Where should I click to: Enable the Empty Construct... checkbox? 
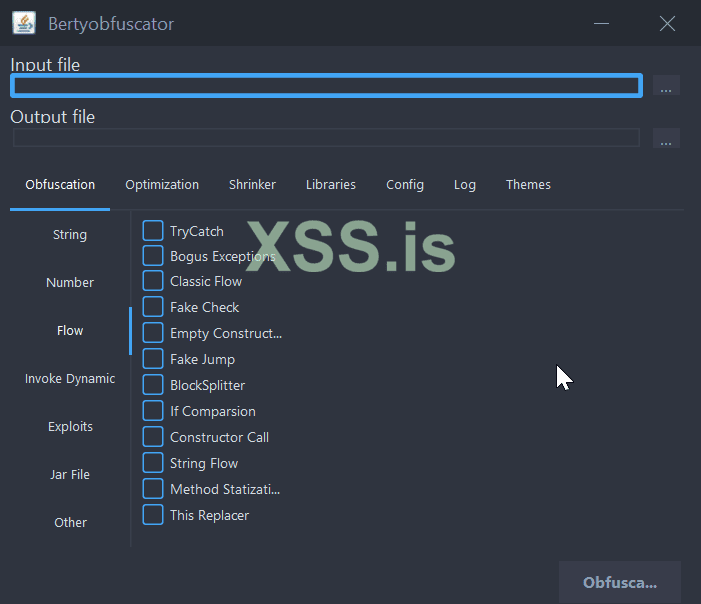tap(153, 333)
